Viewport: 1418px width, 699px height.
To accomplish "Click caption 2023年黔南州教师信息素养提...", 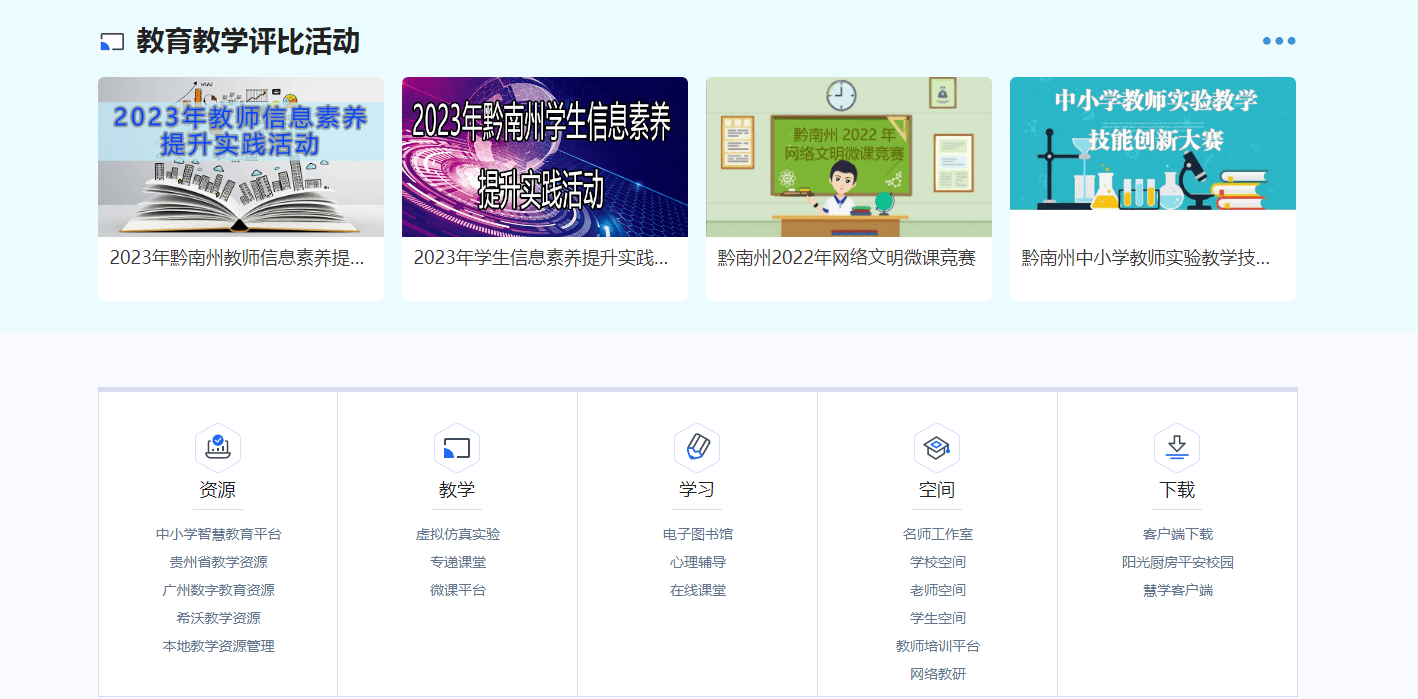I will pos(237,258).
